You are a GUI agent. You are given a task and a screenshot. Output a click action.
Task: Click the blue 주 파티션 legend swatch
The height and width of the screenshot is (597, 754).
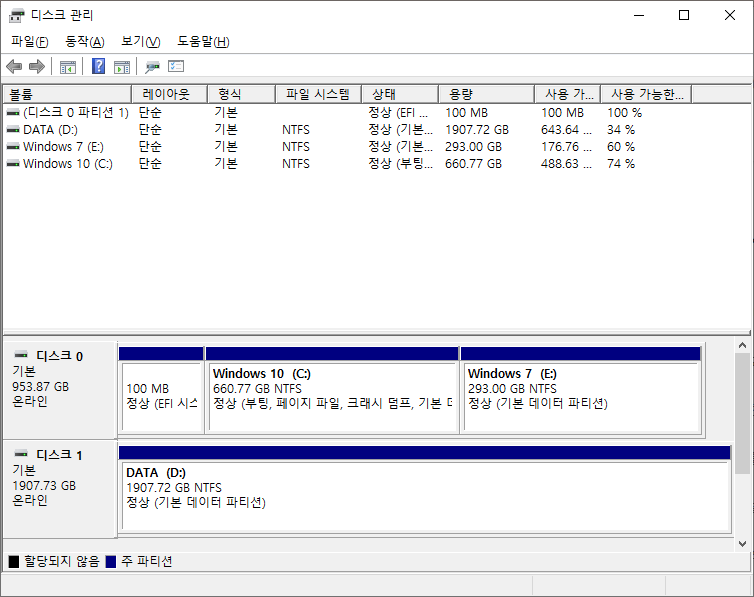coord(111,561)
